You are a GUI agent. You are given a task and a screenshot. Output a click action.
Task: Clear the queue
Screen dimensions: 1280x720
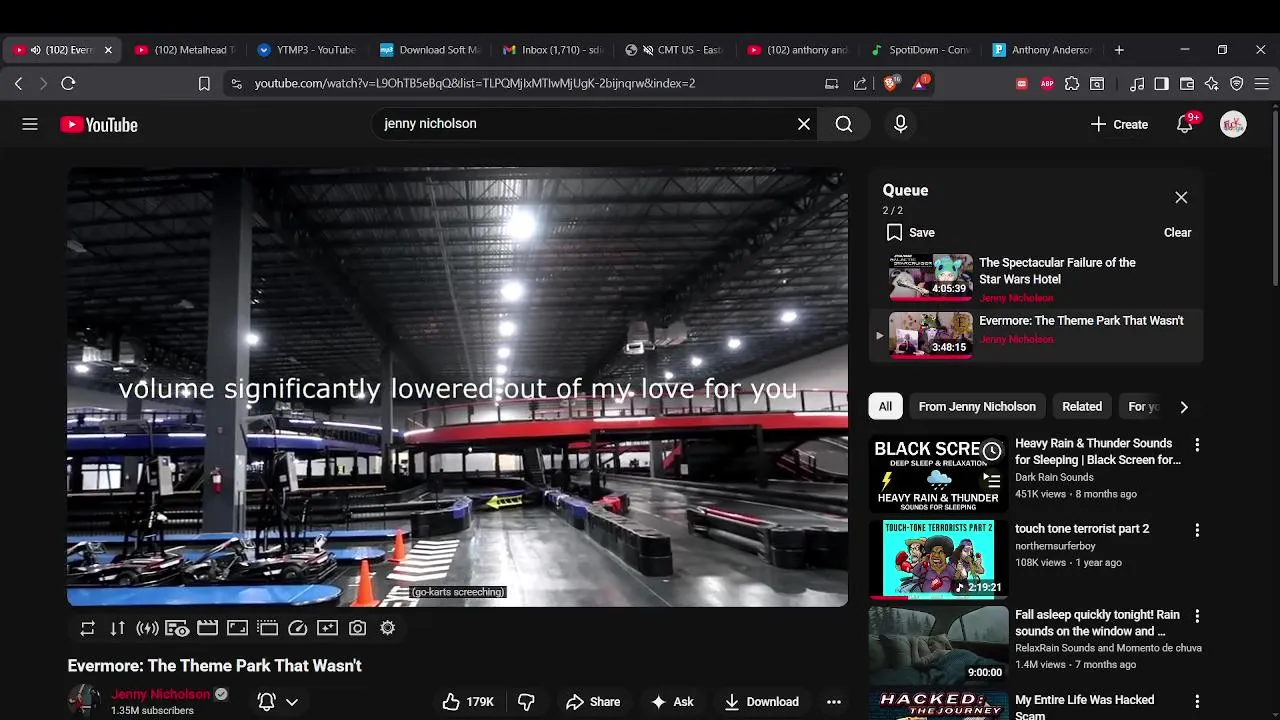(1177, 232)
